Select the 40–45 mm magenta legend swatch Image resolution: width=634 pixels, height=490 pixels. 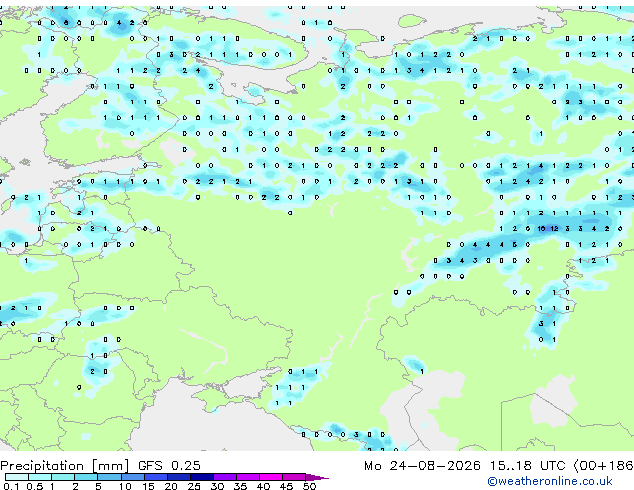pos(271,477)
